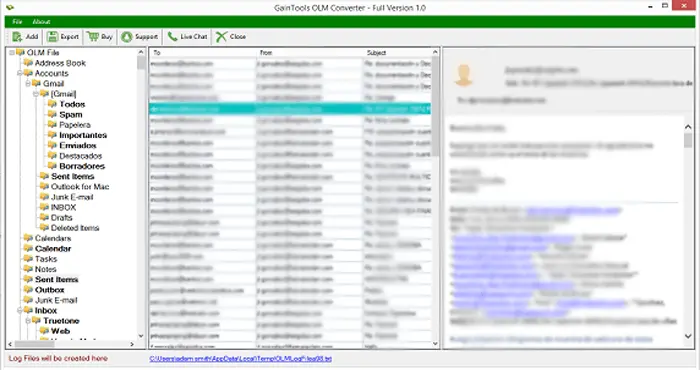Viewport: 700px width, 370px height.
Task: Open the Truetone folder in tree
Action: (61, 321)
